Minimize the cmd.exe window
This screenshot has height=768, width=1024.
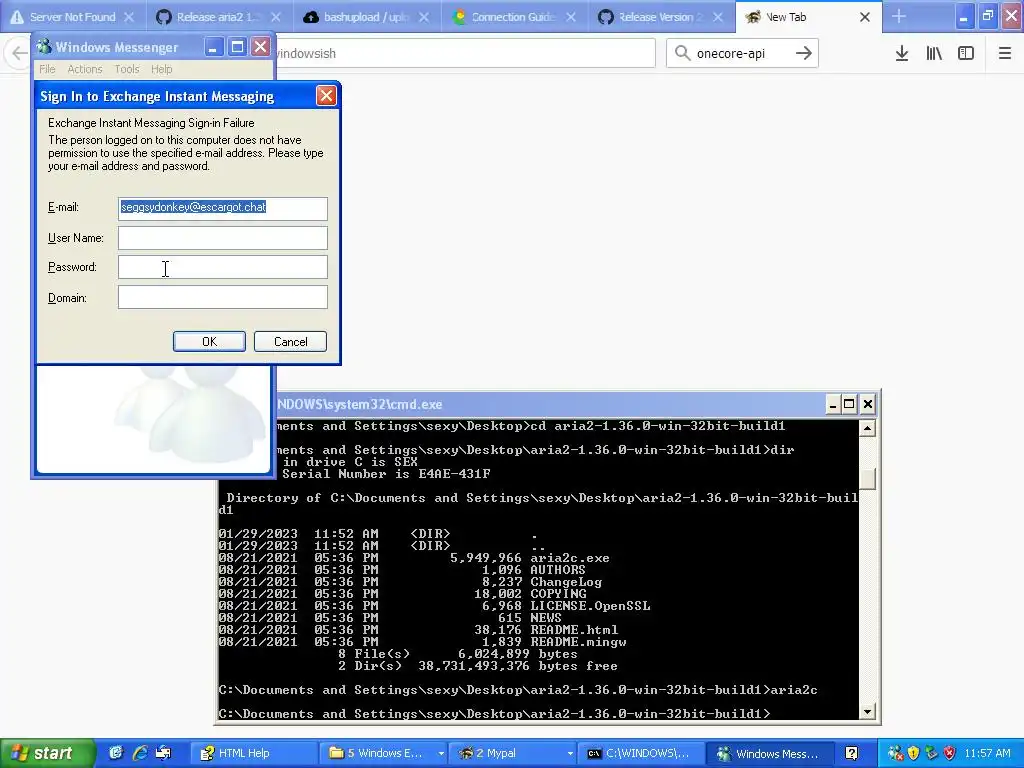833,404
